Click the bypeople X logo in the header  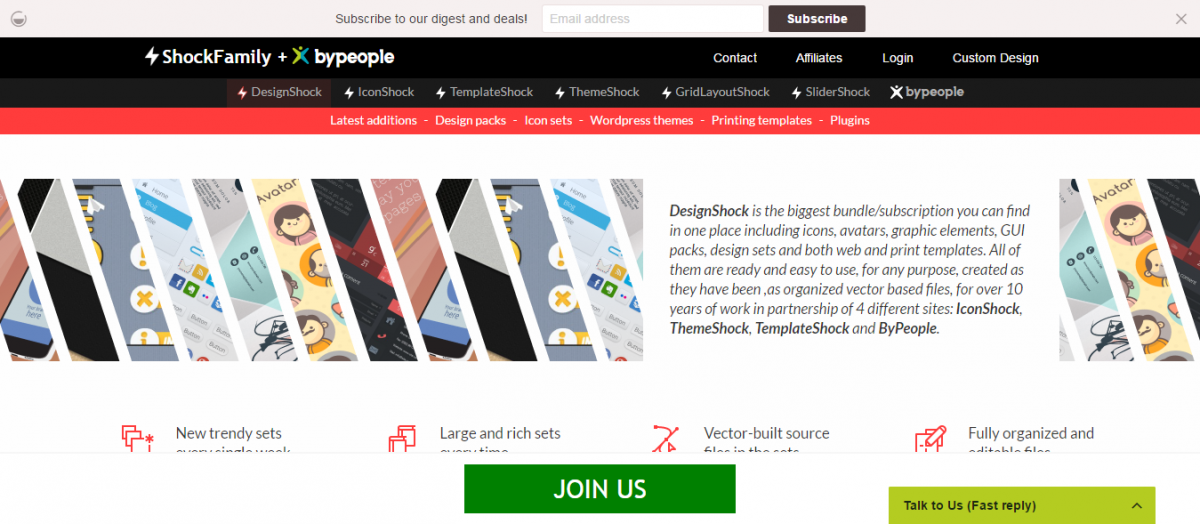301,57
